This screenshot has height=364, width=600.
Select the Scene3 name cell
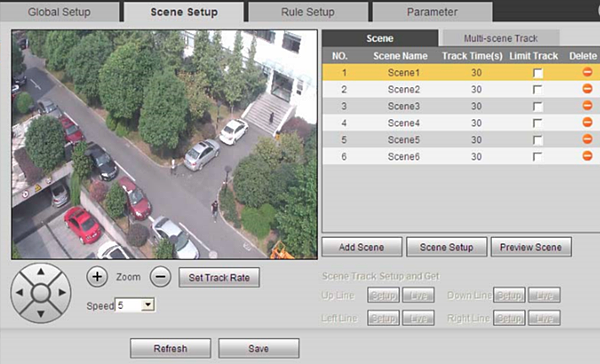click(404, 106)
